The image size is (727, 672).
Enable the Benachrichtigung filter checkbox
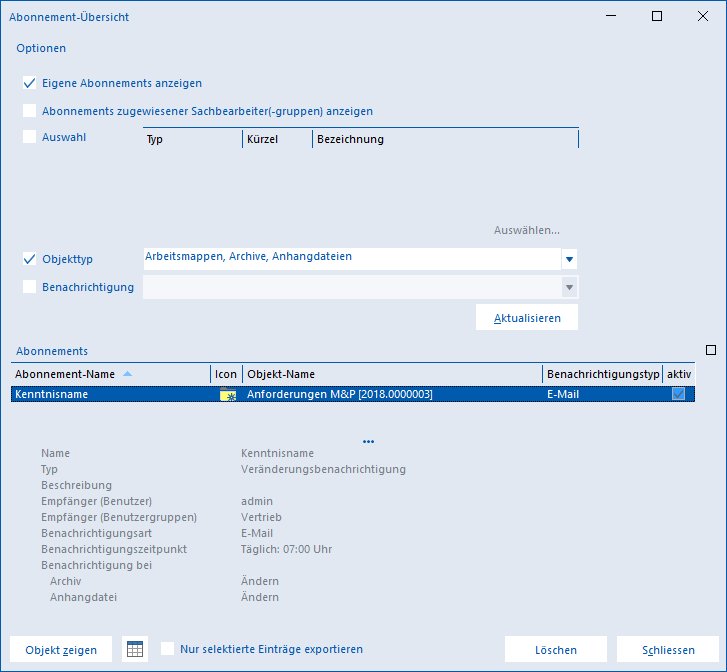pos(29,287)
